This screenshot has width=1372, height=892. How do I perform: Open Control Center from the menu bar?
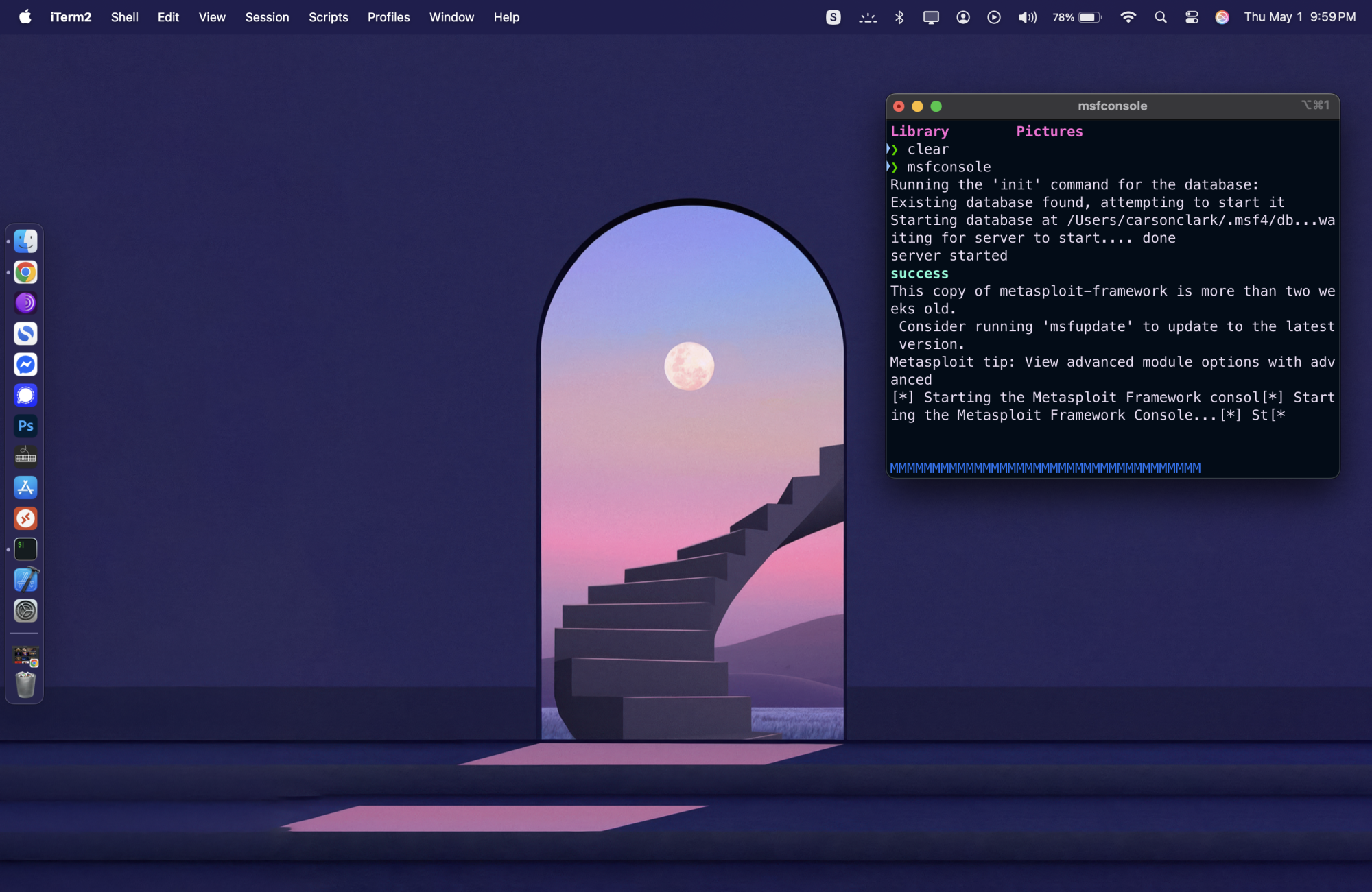1192,17
